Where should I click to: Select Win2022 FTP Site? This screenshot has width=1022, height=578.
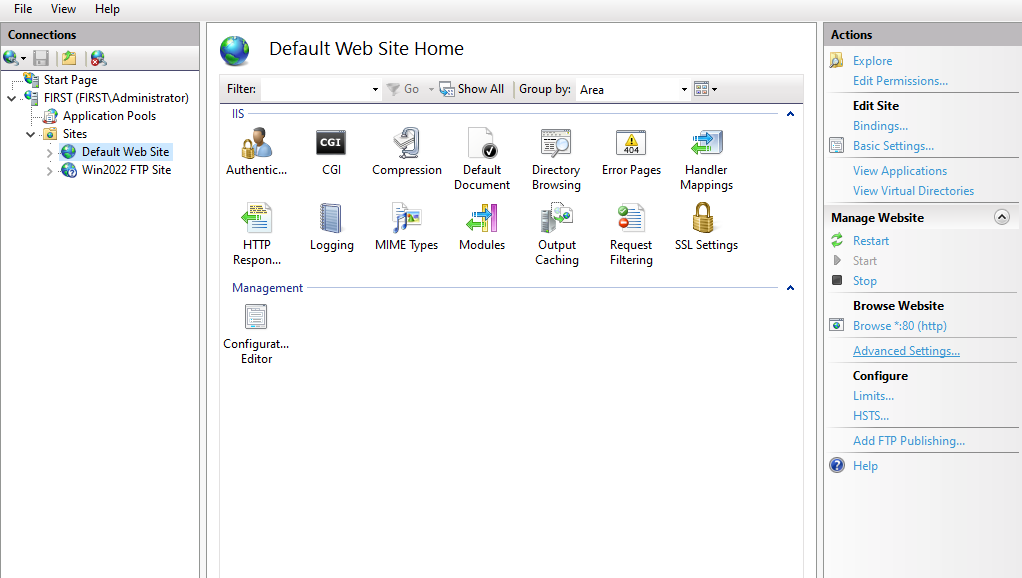pos(126,170)
